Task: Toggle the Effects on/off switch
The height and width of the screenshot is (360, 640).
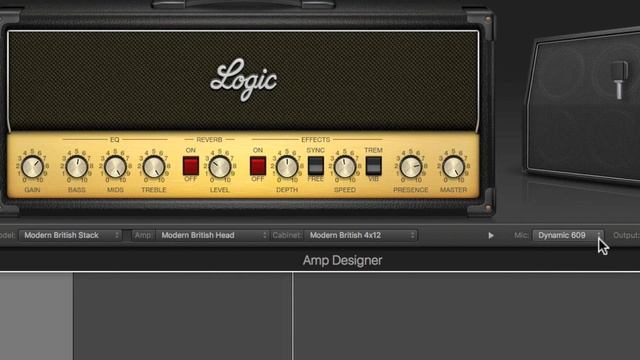Action: (258, 166)
